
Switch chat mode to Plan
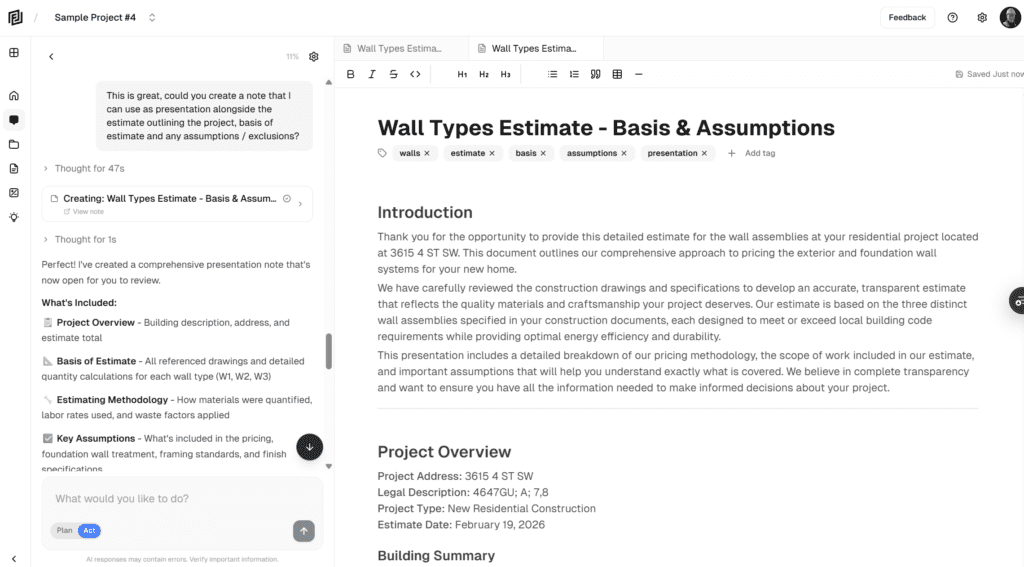[64, 530]
